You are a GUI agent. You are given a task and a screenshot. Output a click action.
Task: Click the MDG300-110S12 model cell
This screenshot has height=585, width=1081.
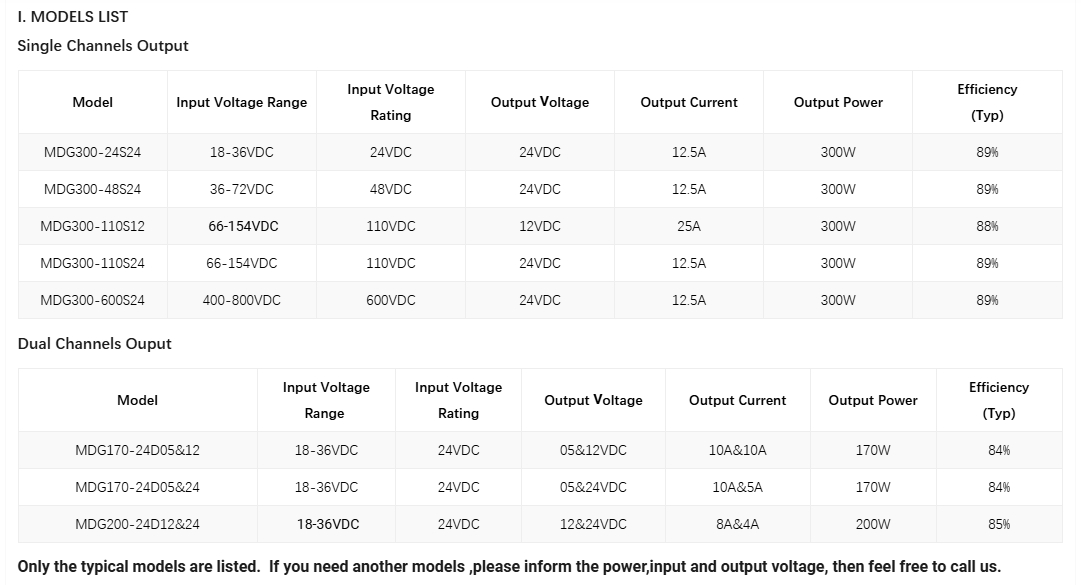[92, 226]
